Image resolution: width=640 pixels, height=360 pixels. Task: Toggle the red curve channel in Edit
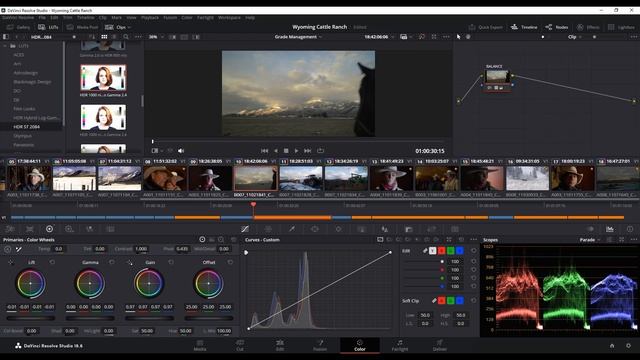[x=441, y=251]
